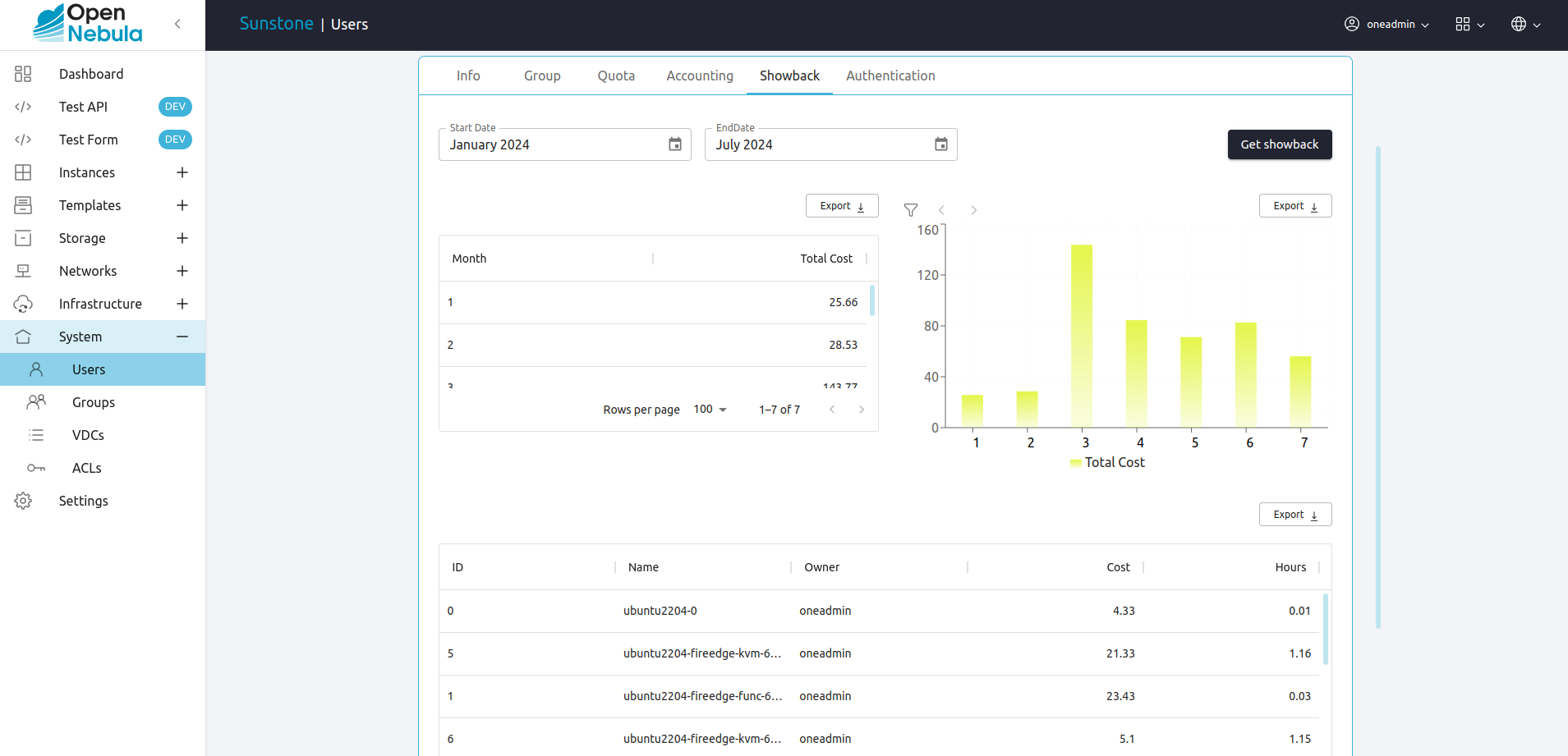Viewport: 1568px width, 756px height.
Task: Click the Instances table icon
Action: (23, 172)
